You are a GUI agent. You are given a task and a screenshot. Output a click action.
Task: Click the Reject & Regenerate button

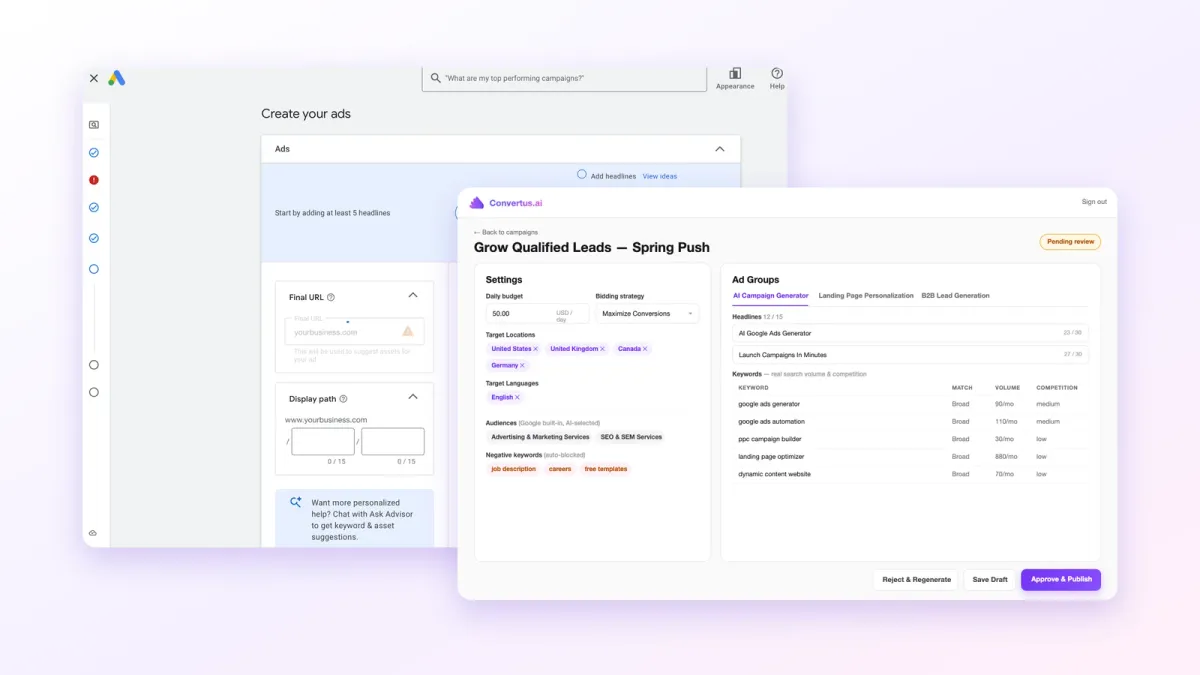click(x=916, y=580)
